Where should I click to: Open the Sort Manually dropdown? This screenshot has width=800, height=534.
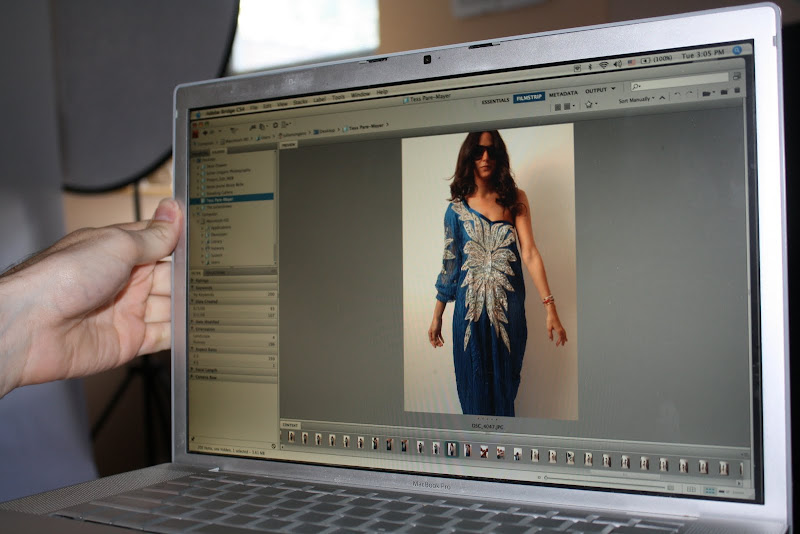(x=636, y=100)
